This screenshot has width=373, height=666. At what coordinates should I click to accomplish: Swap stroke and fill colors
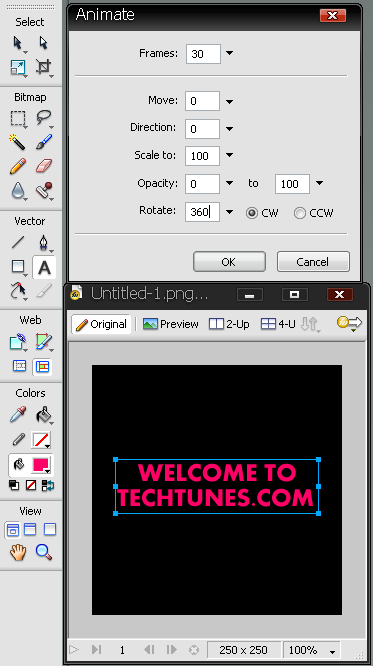click(x=48, y=485)
